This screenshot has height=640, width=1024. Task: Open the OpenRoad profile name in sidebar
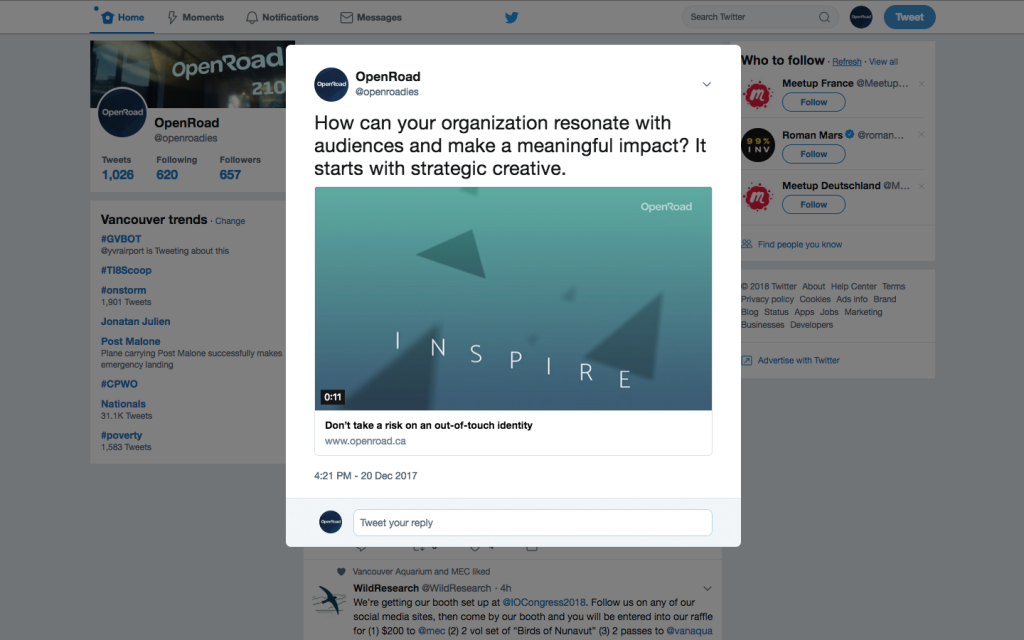[186, 123]
